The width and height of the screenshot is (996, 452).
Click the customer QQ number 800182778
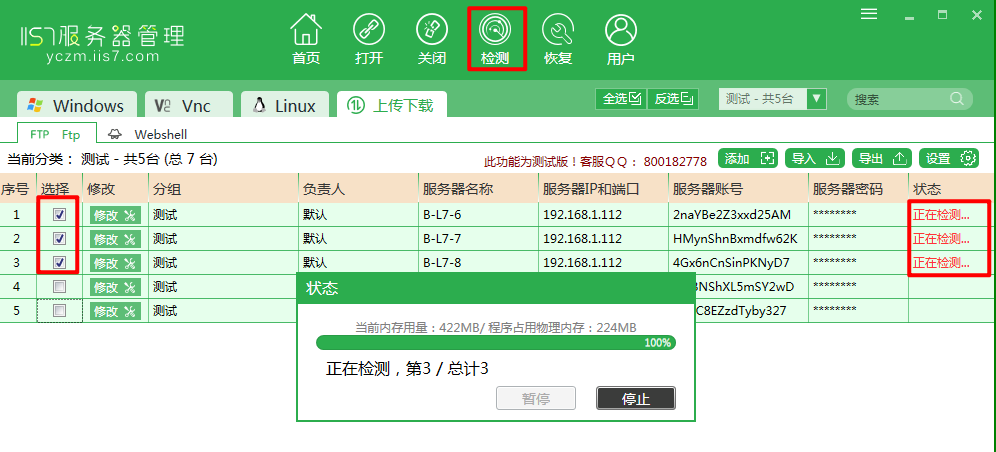[x=675, y=162]
